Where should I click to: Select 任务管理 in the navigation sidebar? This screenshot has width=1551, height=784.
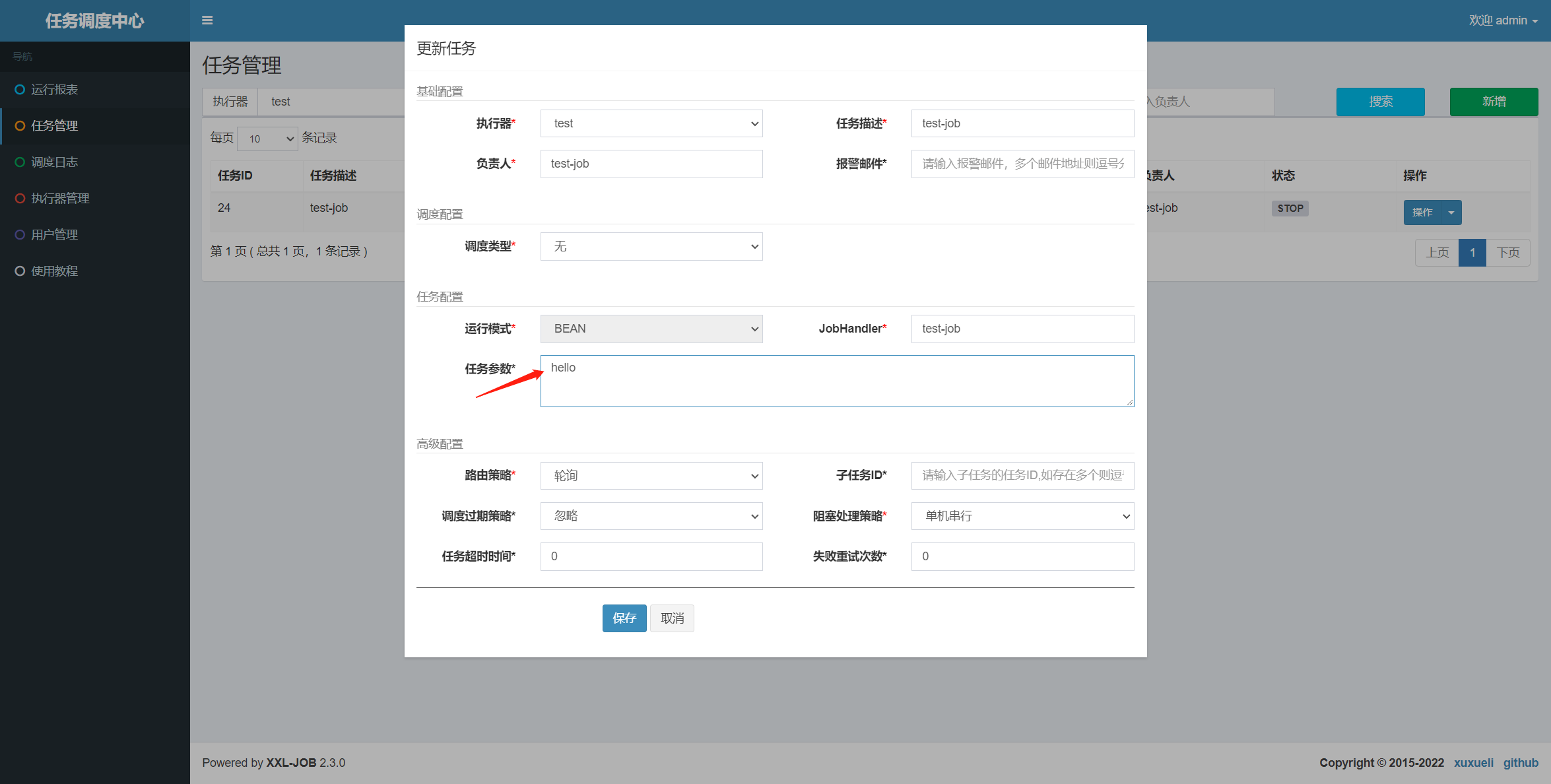(x=55, y=125)
